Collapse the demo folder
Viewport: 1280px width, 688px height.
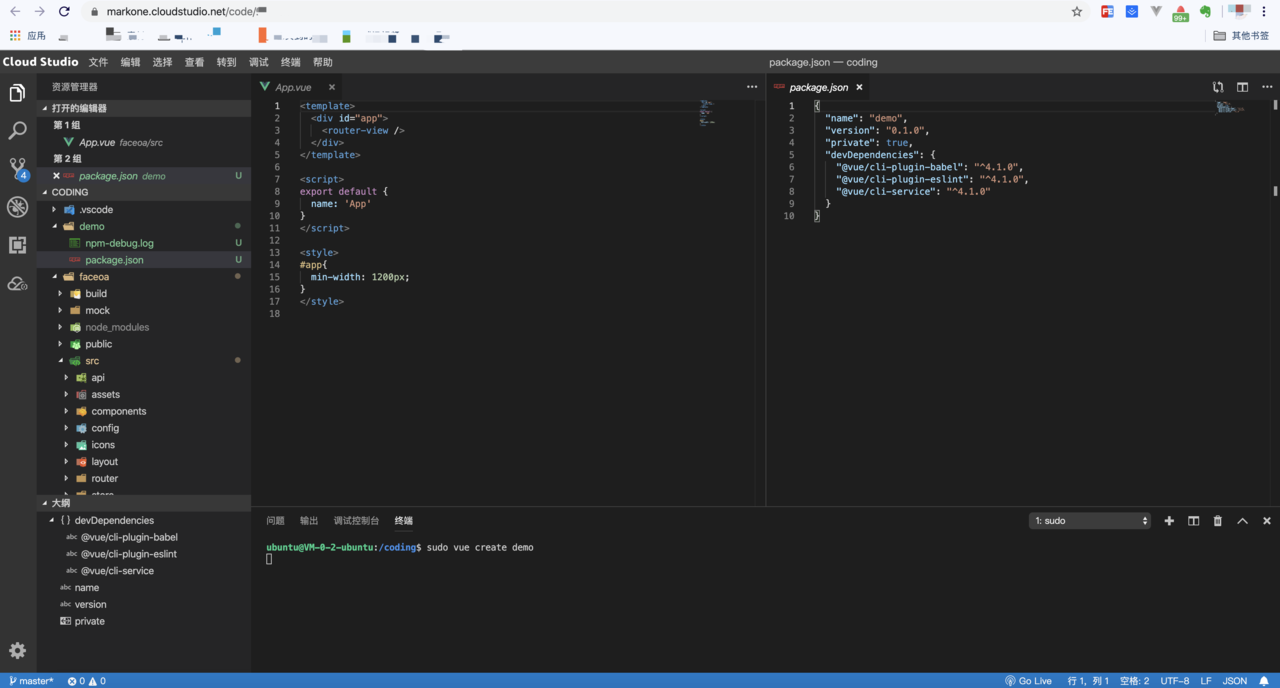[54, 226]
